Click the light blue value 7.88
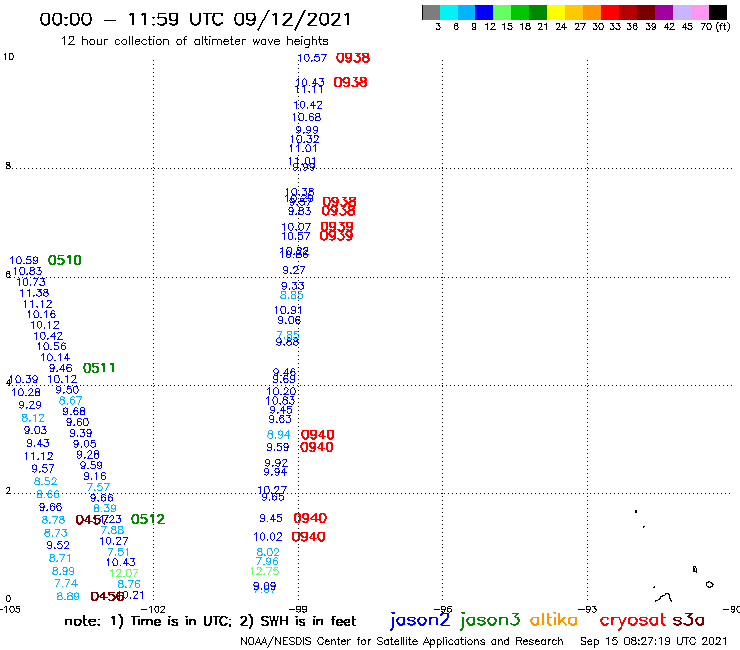This screenshot has height=650, width=740. coord(112,530)
